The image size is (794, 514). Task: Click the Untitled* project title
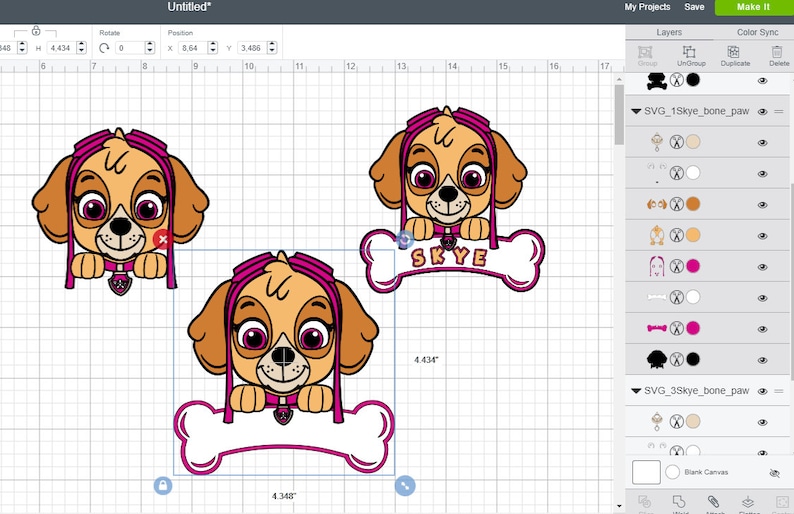click(189, 7)
